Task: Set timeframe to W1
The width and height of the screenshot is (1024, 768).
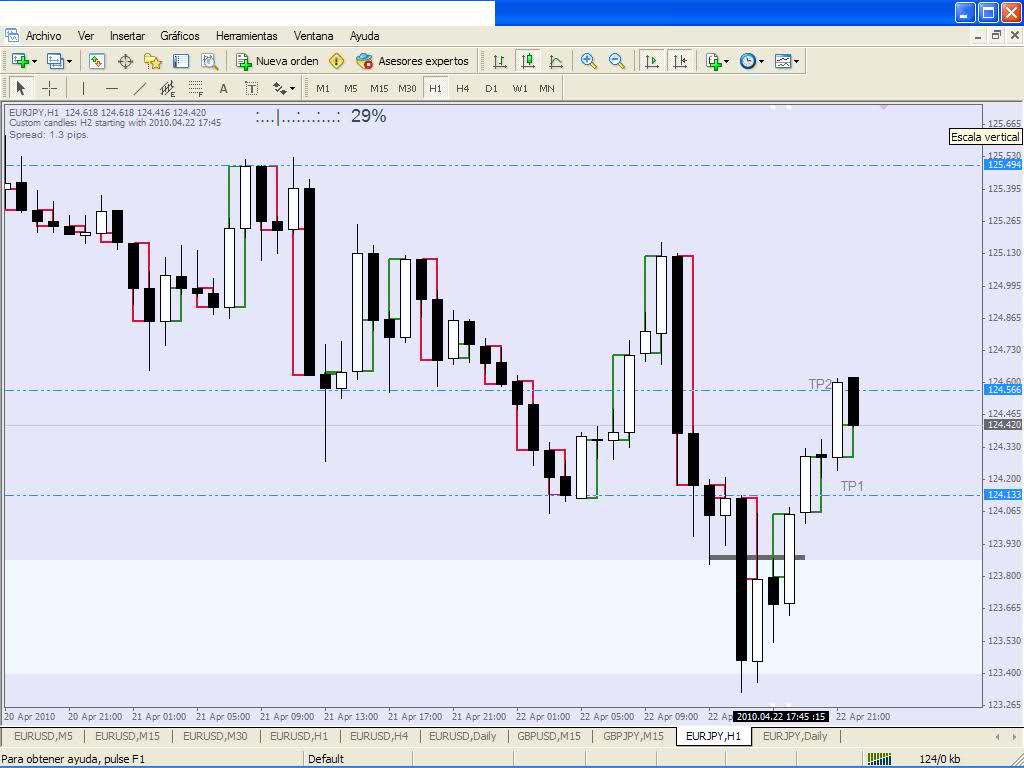Action: pyautogui.click(x=520, y=88)
